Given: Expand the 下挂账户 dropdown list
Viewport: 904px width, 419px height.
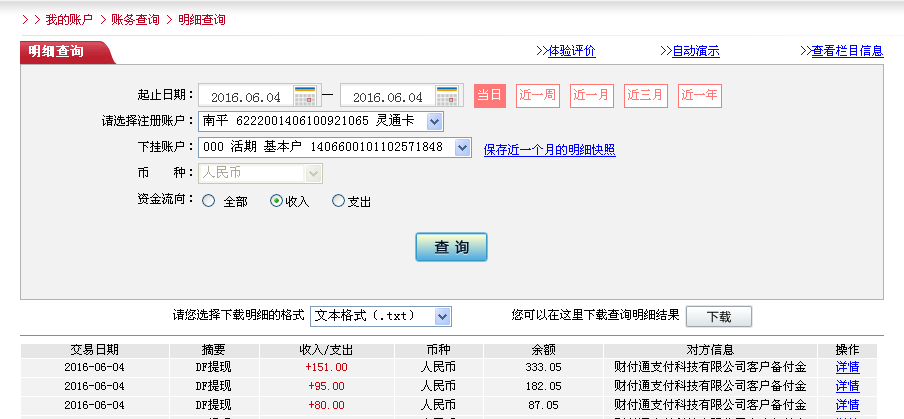Looking at the screenshot, I should click(x=462, y=147).
